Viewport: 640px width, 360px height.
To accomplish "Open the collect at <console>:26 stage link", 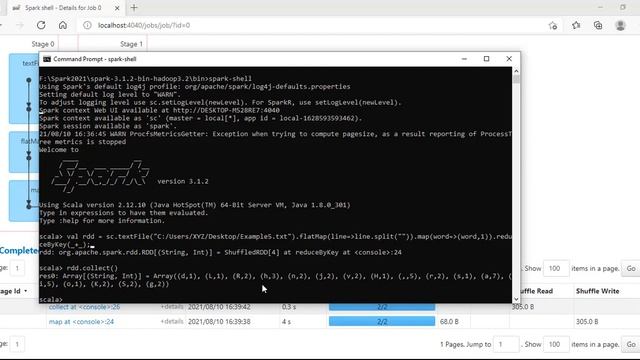I will [84, 307].
